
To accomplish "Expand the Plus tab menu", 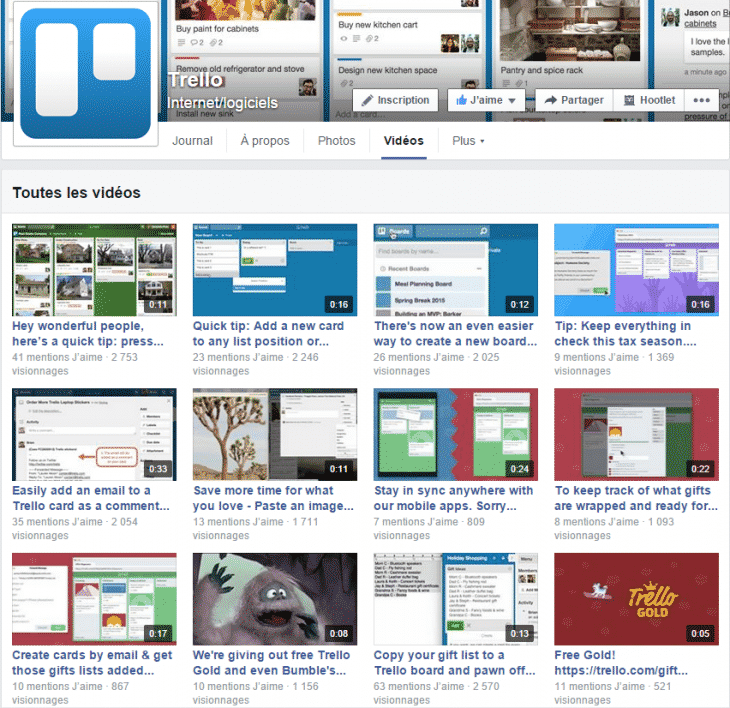I will 468,141.
